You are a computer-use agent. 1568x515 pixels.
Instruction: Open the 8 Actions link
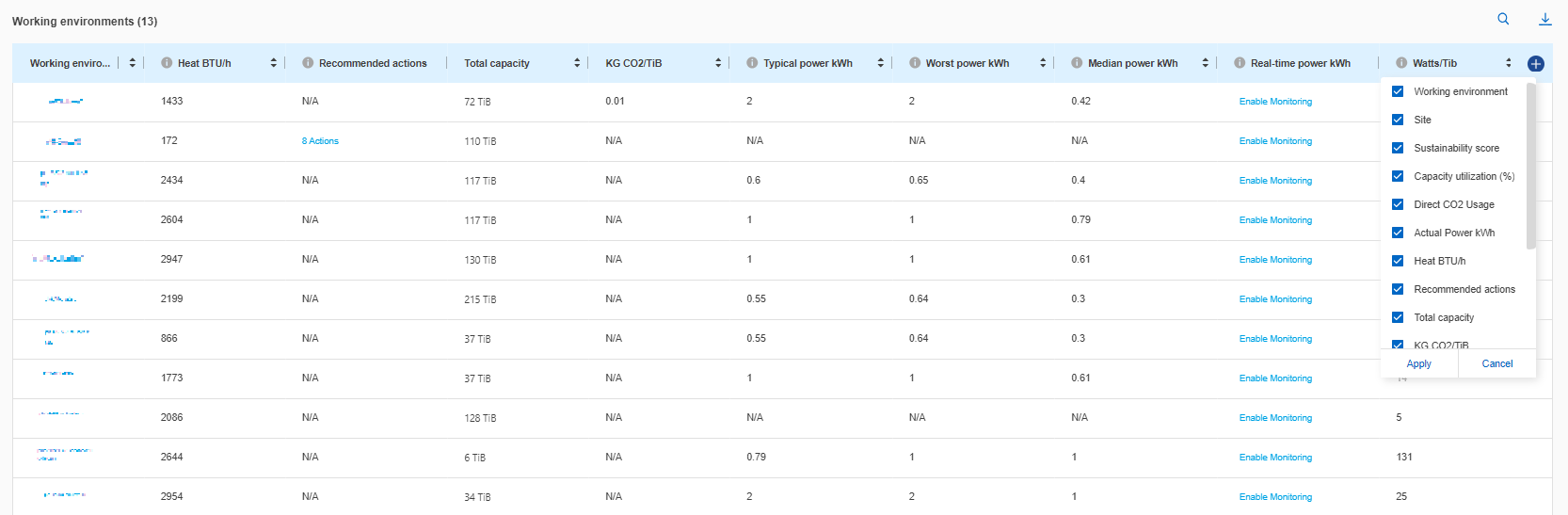click(x=320, y=141)
